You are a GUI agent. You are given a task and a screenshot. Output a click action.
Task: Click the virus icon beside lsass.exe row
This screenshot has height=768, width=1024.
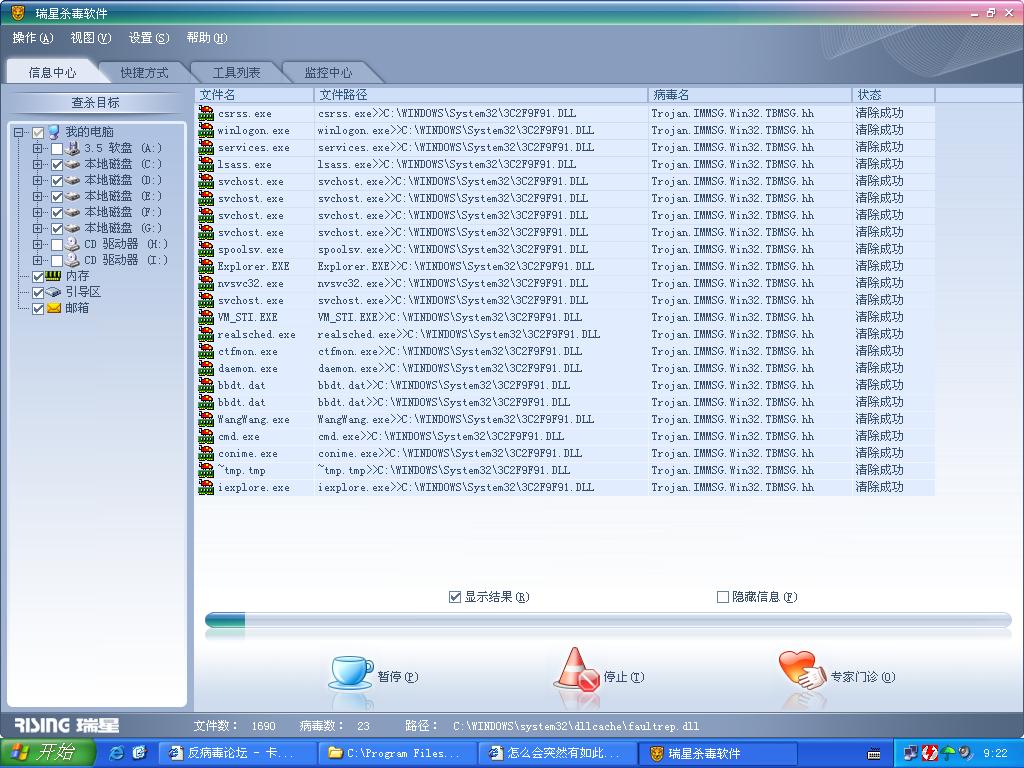coord(206,164)
